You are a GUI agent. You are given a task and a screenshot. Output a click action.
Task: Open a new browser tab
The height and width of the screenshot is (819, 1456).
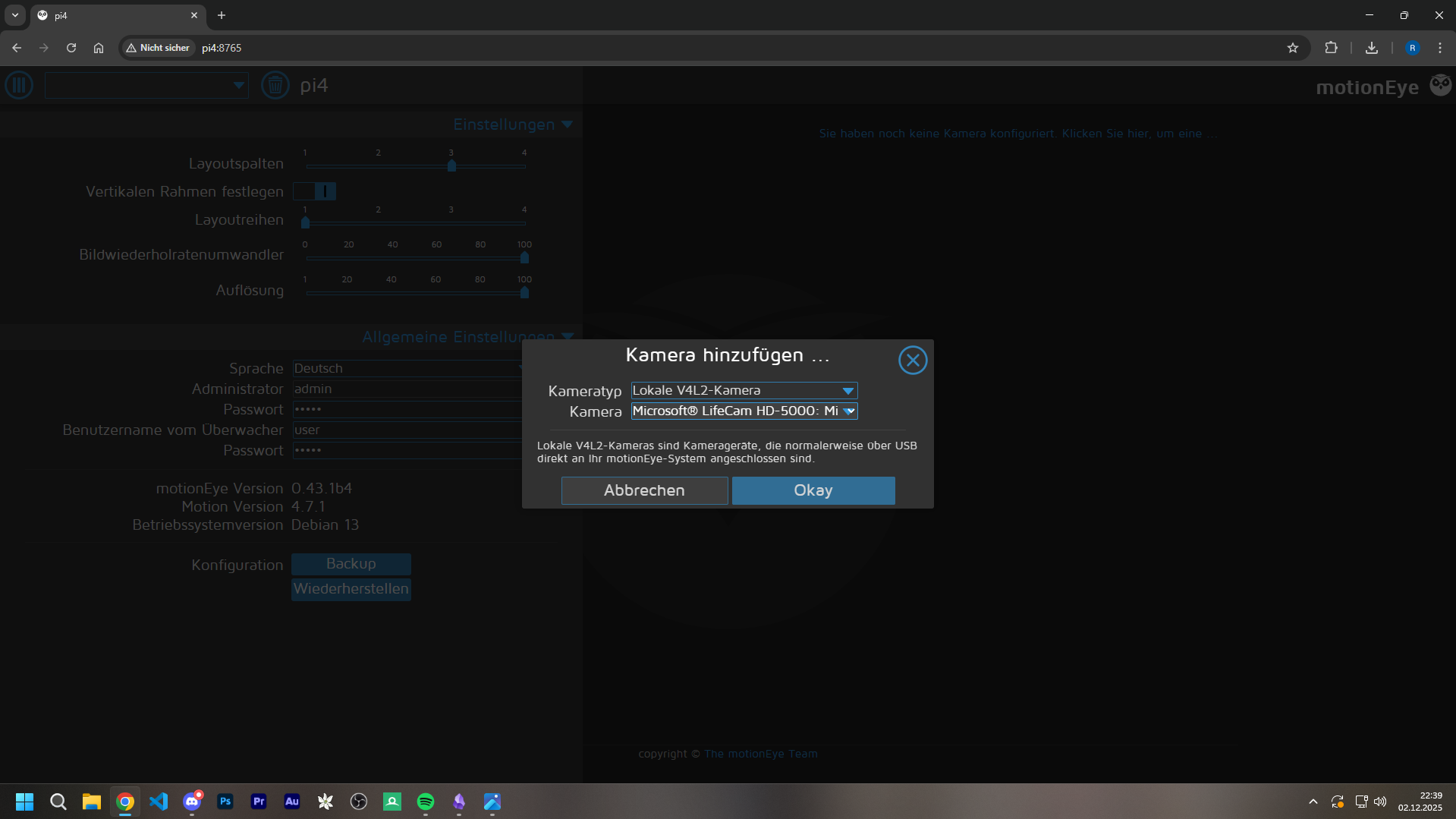tap(222, 15)
